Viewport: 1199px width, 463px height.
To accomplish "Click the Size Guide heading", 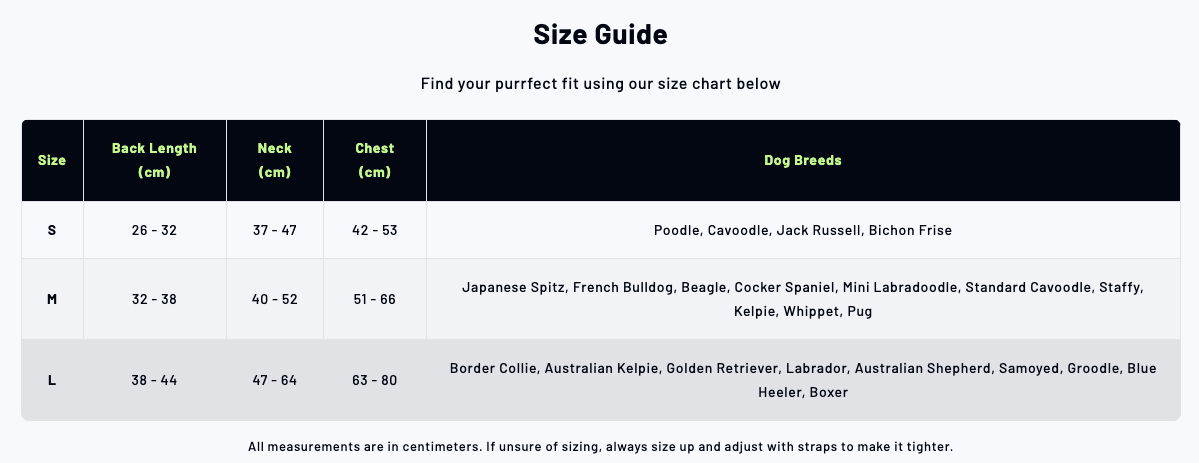I will [600, 35].
